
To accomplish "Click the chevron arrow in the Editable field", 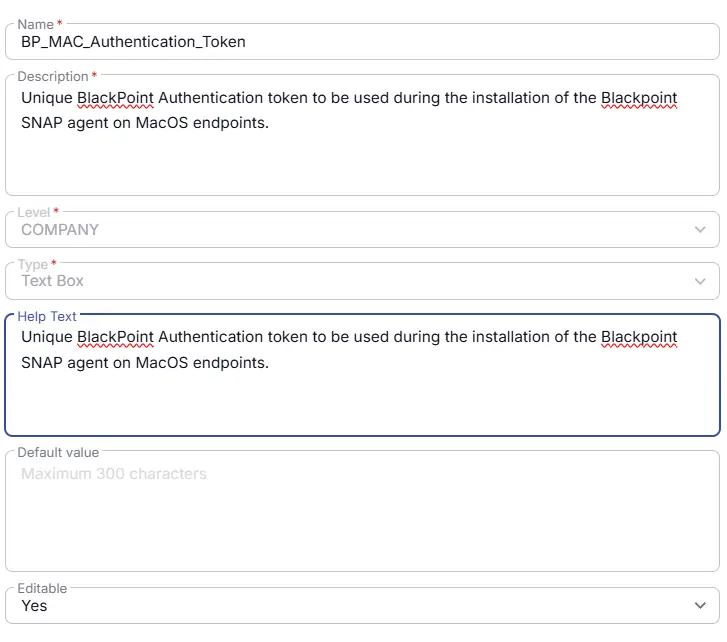I will click(700, 605).
